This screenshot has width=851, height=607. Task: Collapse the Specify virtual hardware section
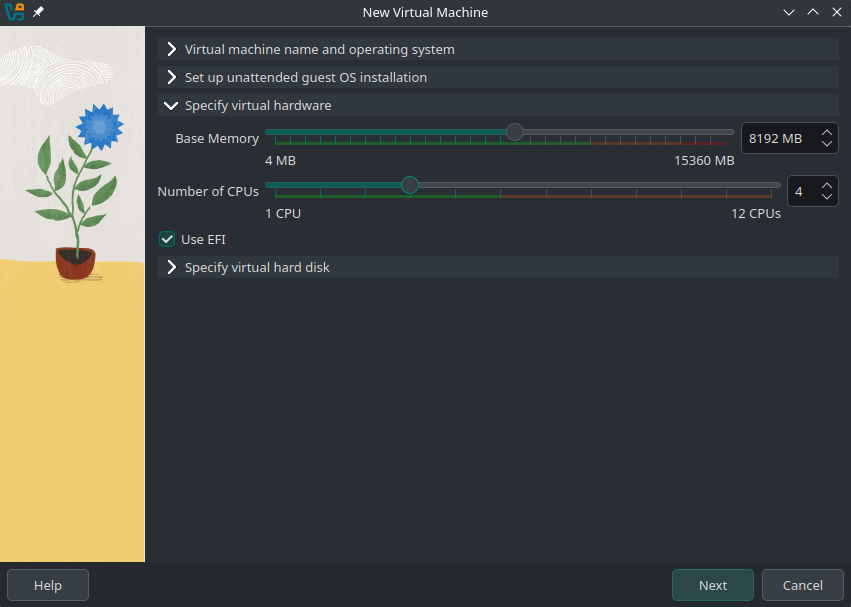[257, 105]
